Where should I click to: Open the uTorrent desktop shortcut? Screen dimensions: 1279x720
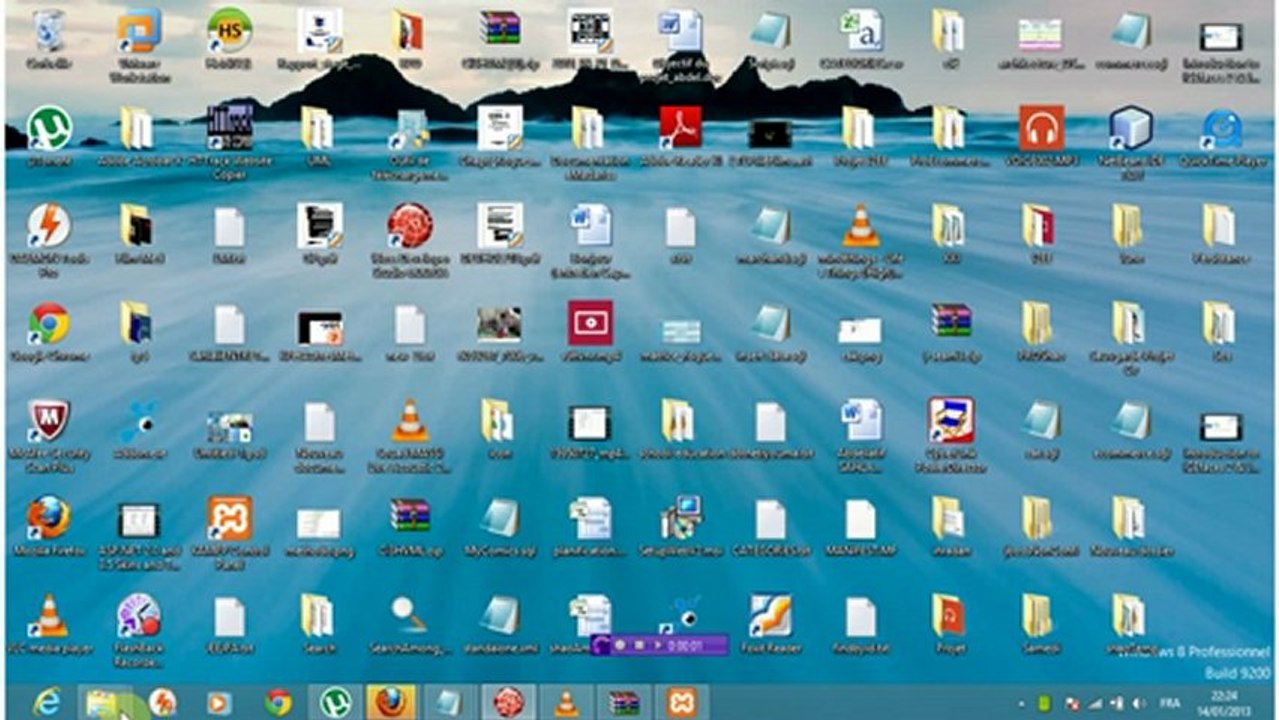[x=47, y=128]
